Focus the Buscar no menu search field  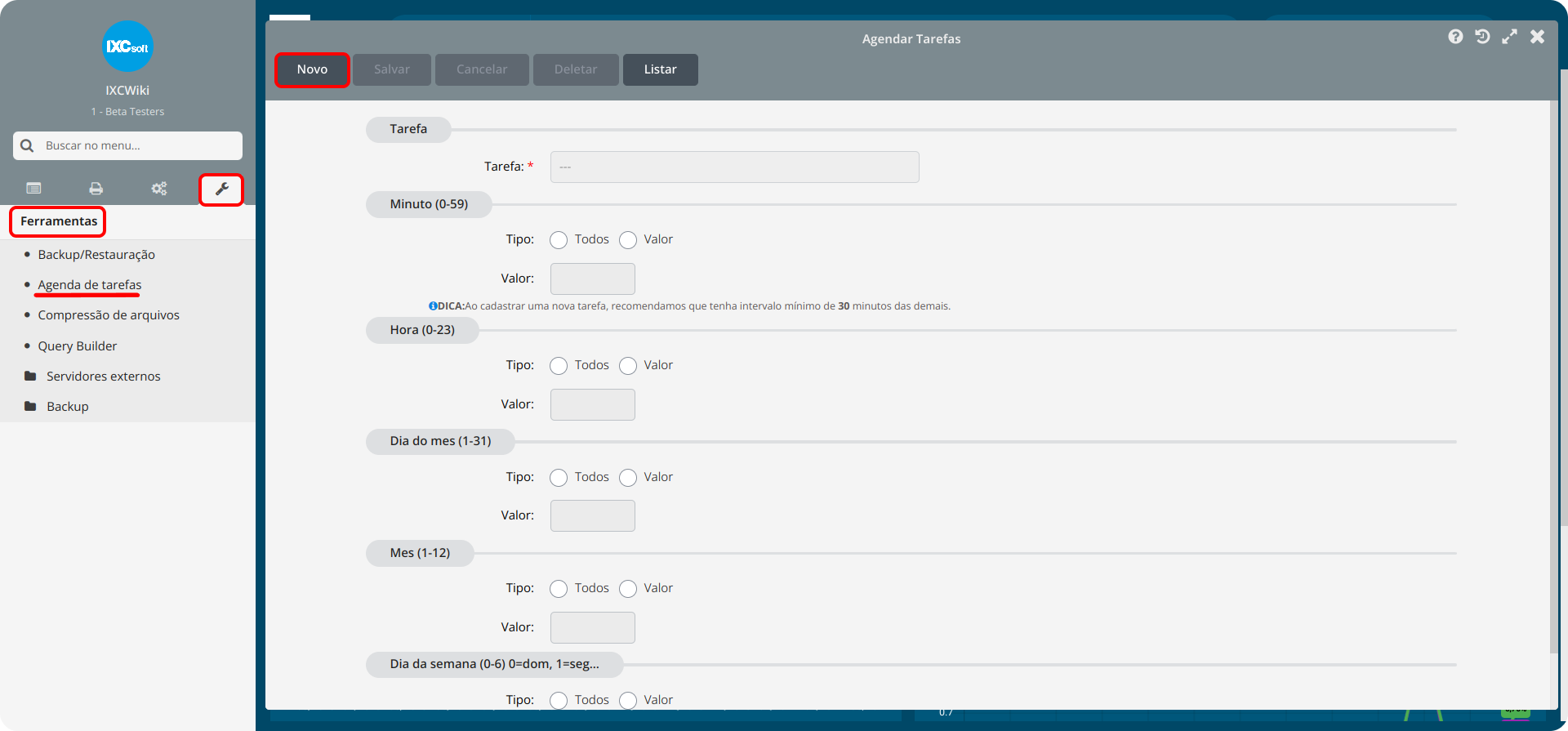[x=127, y=145]
